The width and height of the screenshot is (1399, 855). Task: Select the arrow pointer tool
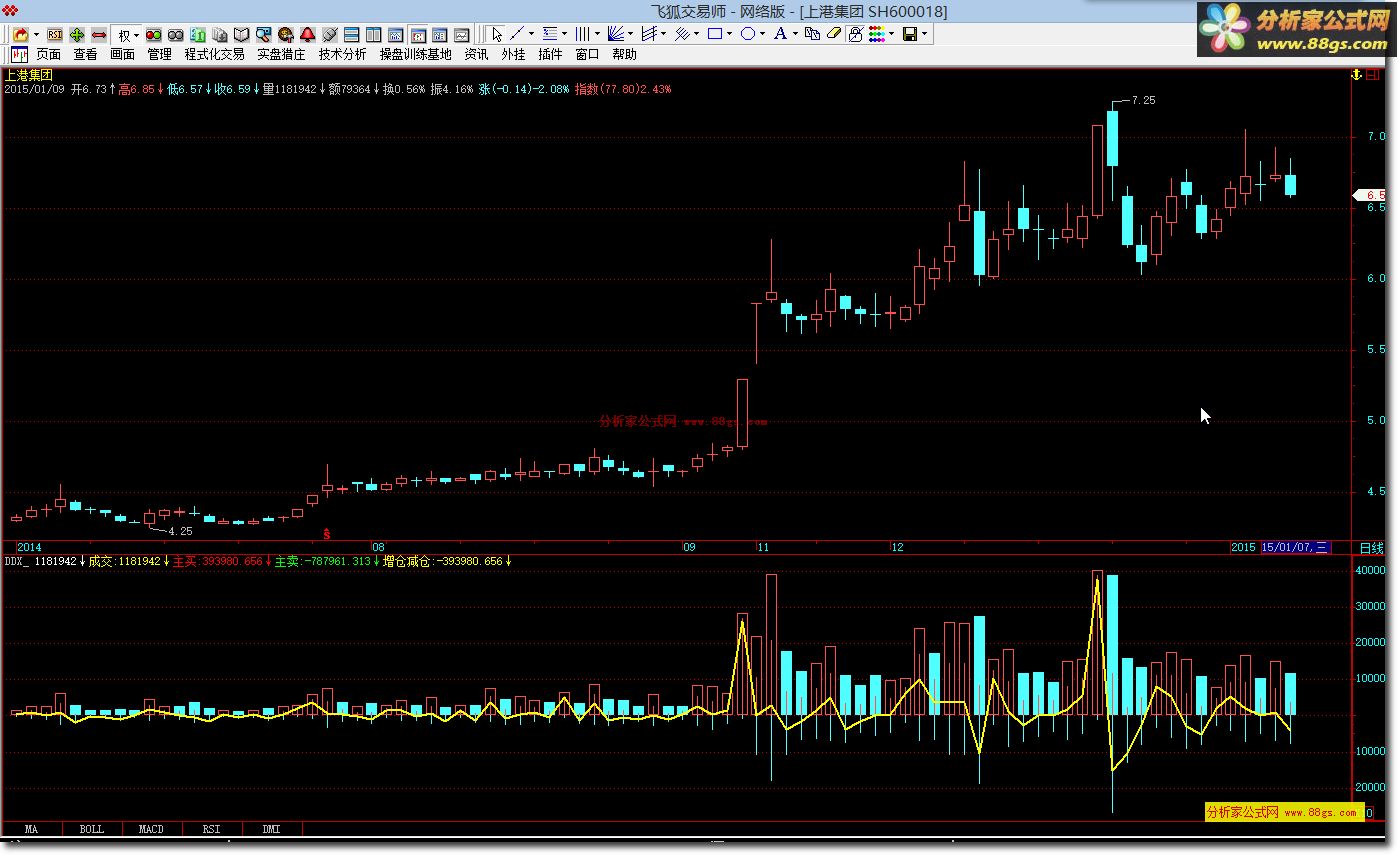(x=498, y=34)
